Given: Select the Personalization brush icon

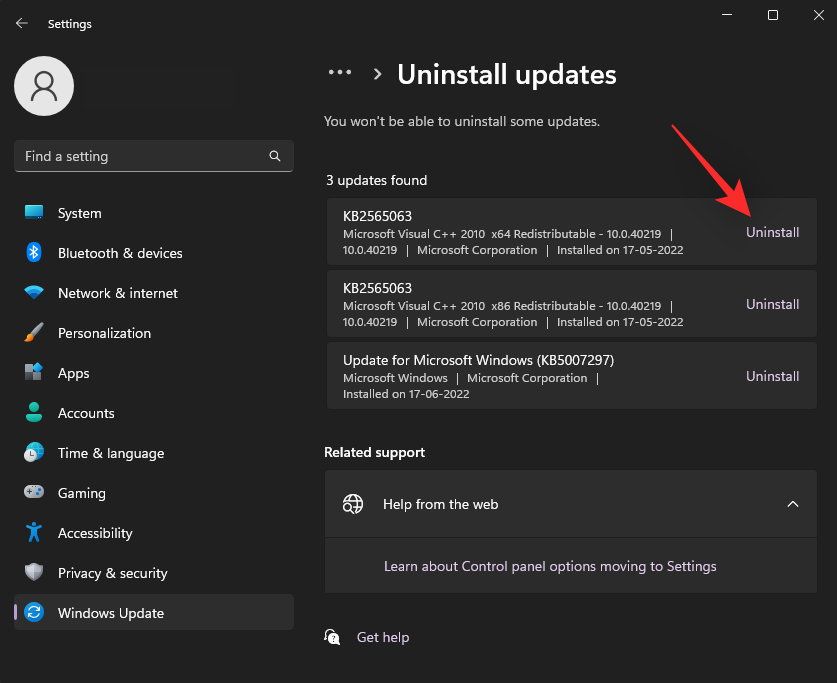Looking at the screenshot, I should click(x=33, y=333).
